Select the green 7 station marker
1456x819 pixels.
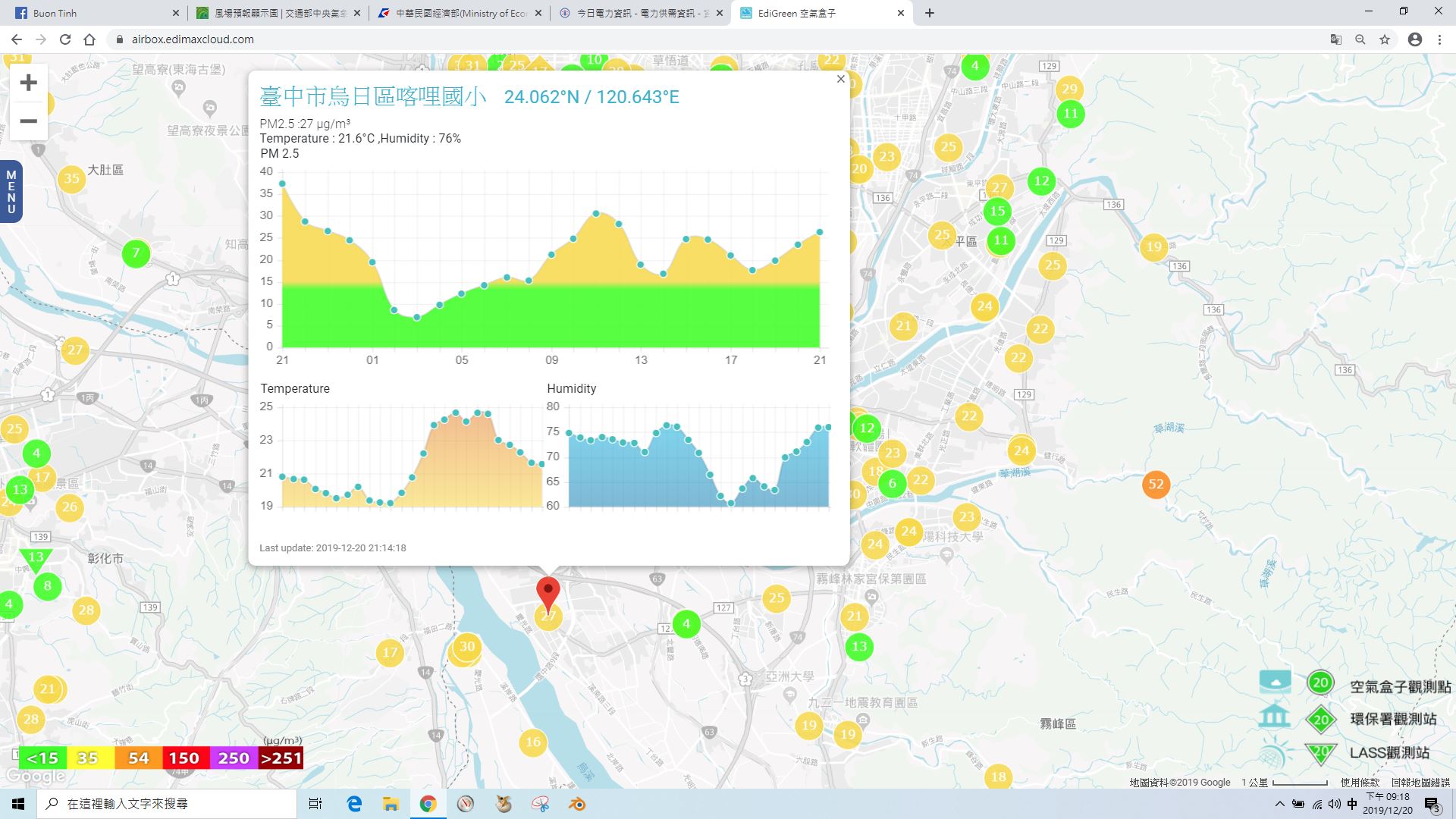pyautogui.click(x=136, y=253)
